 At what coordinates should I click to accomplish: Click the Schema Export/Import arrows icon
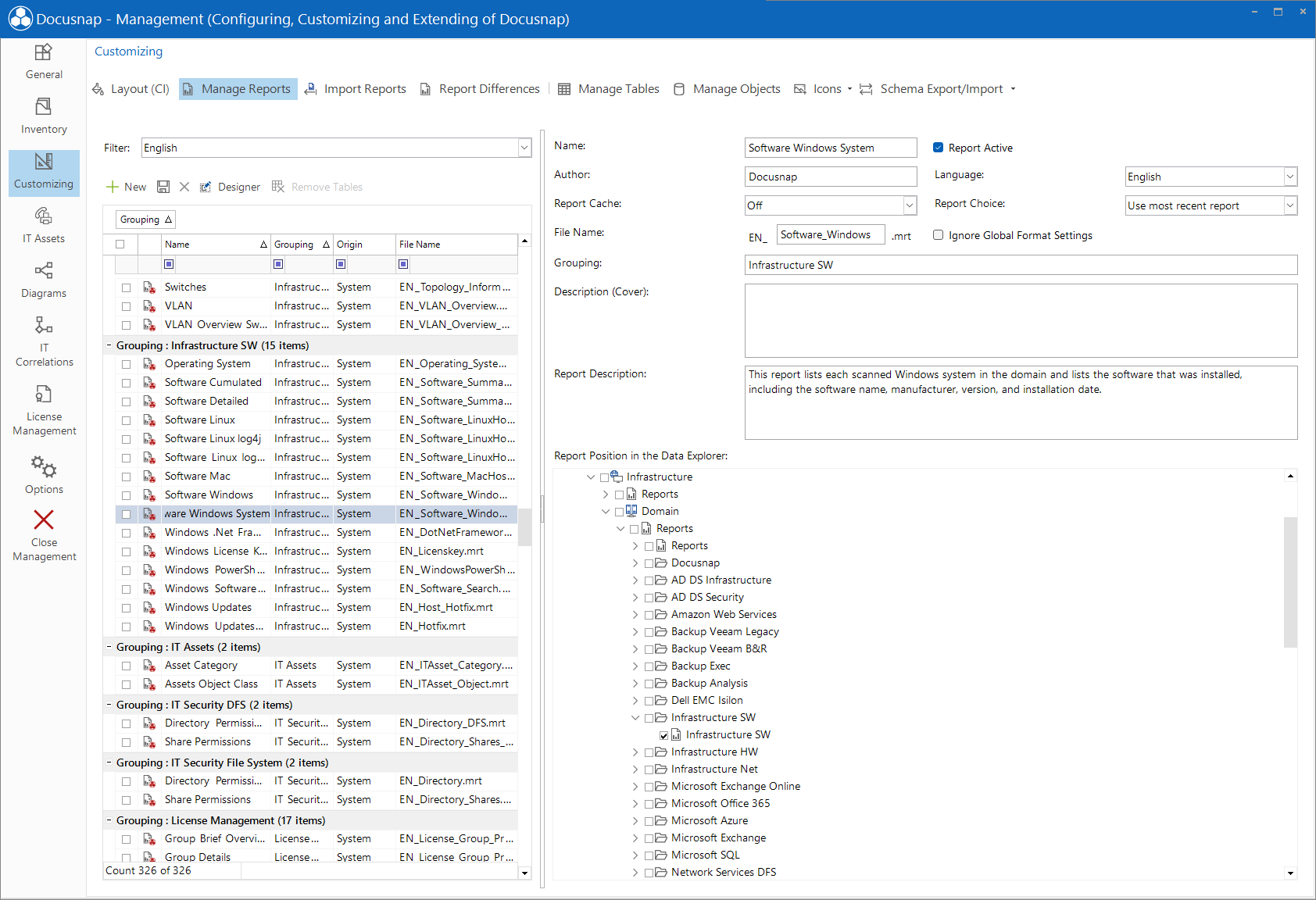pyautogui.click(x=866, y=89)
